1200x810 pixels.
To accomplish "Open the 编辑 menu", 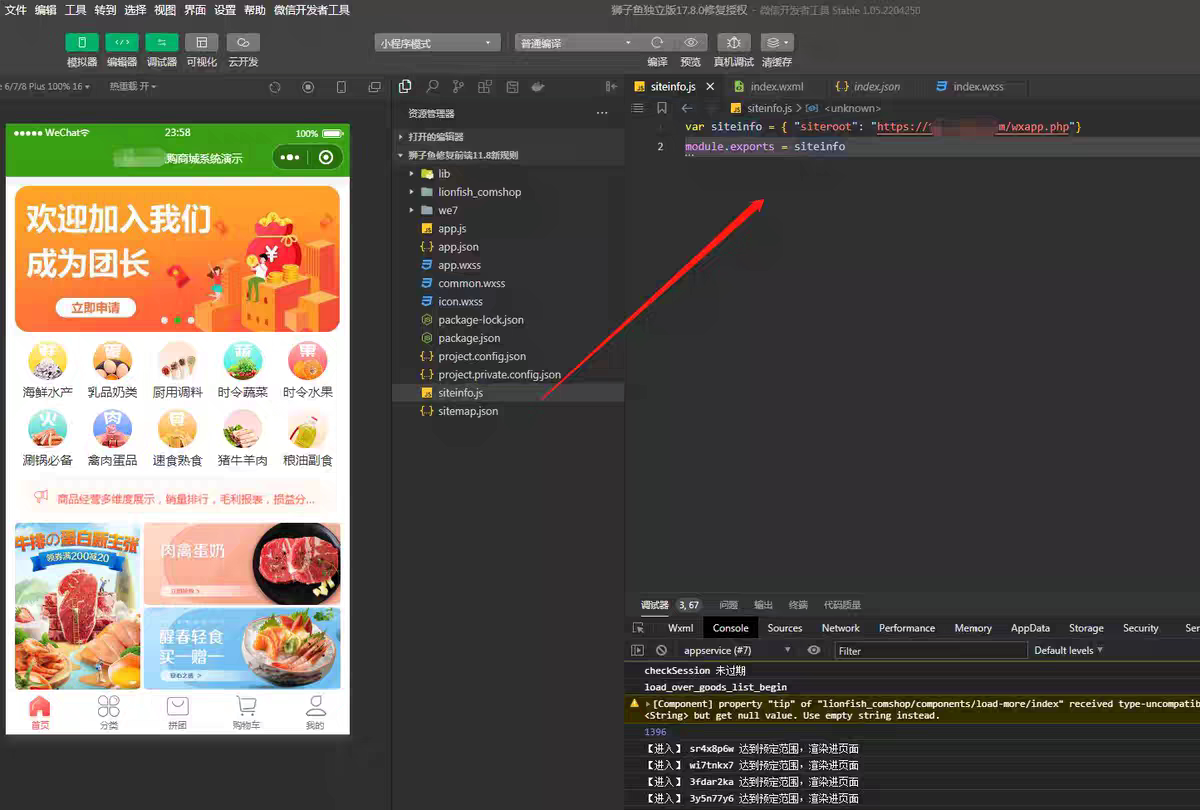I will click(46, 10).
